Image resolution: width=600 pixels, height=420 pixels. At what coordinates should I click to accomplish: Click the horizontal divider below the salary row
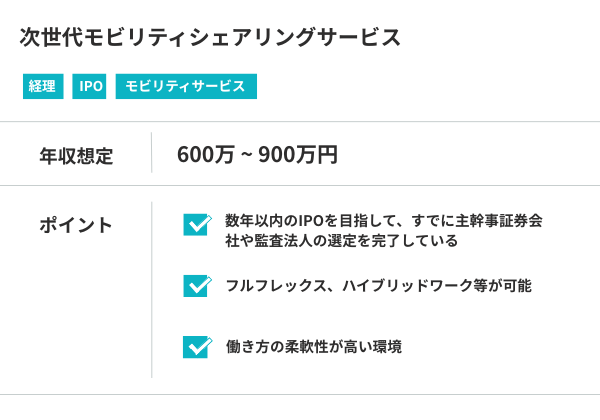(300, 185)
